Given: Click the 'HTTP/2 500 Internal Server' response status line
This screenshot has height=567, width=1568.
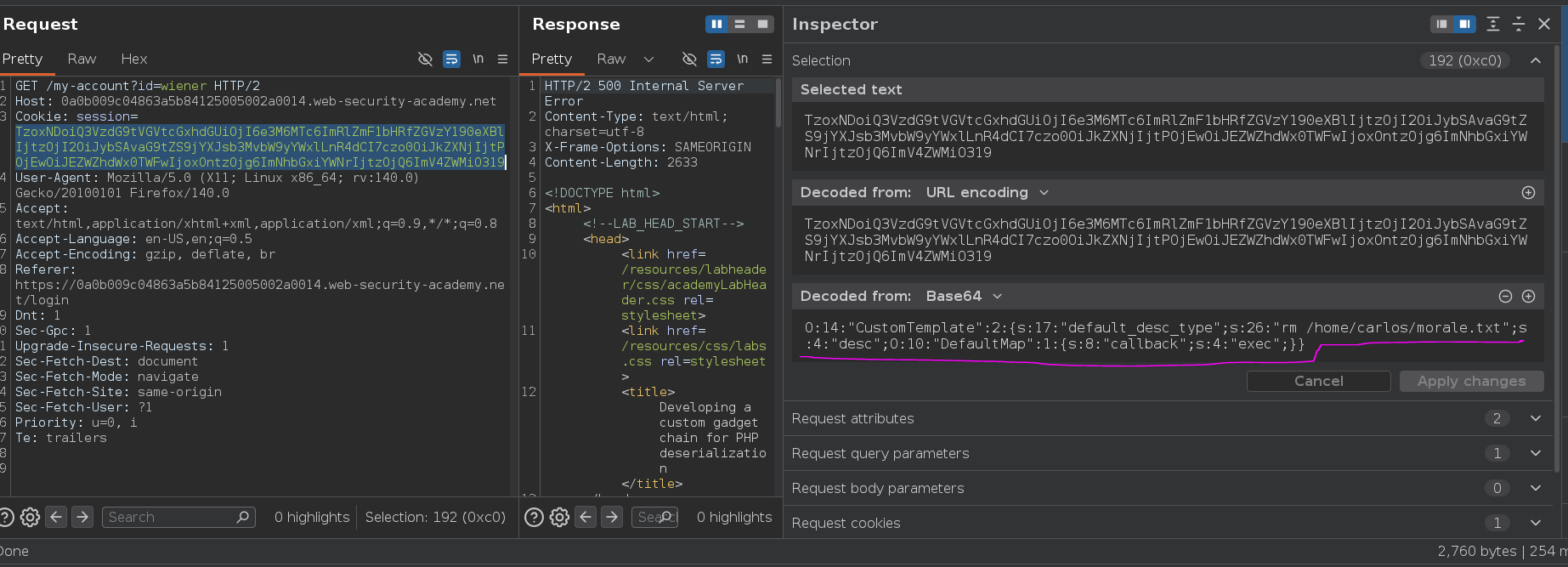Looking at the screenshot, I should coord(644,86).
